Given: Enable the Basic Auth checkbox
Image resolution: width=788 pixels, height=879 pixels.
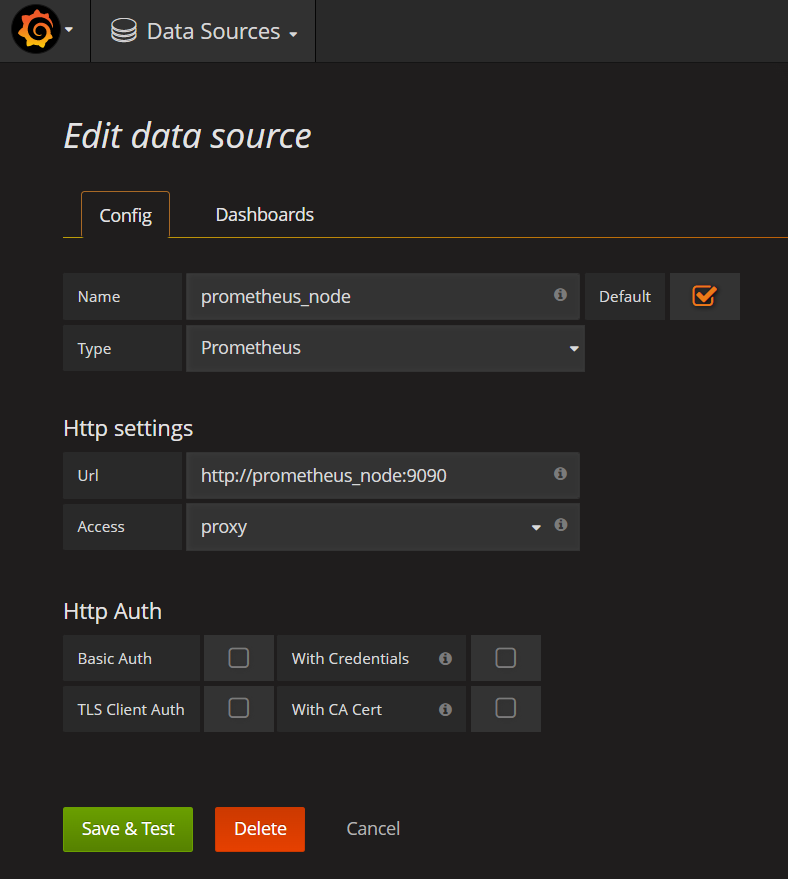Looking at the screenshot, I should click(x=238, y=658).
